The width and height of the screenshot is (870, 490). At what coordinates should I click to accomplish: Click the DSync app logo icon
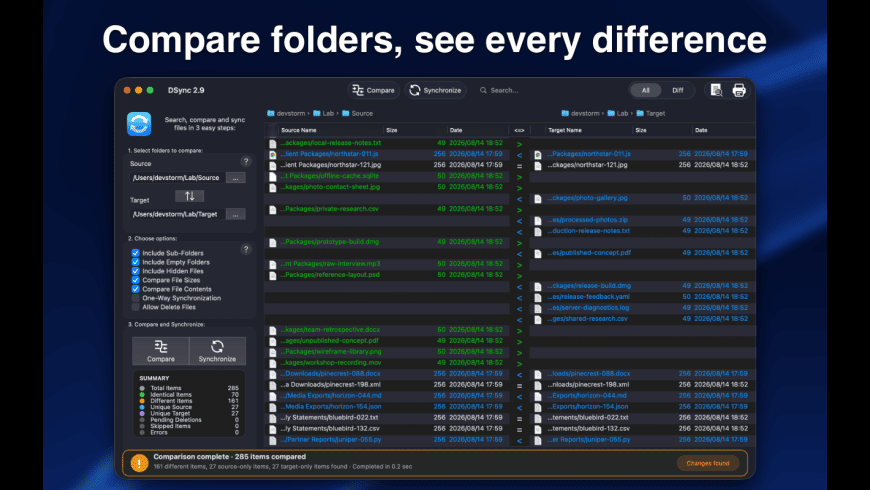[x=139, y=124]
